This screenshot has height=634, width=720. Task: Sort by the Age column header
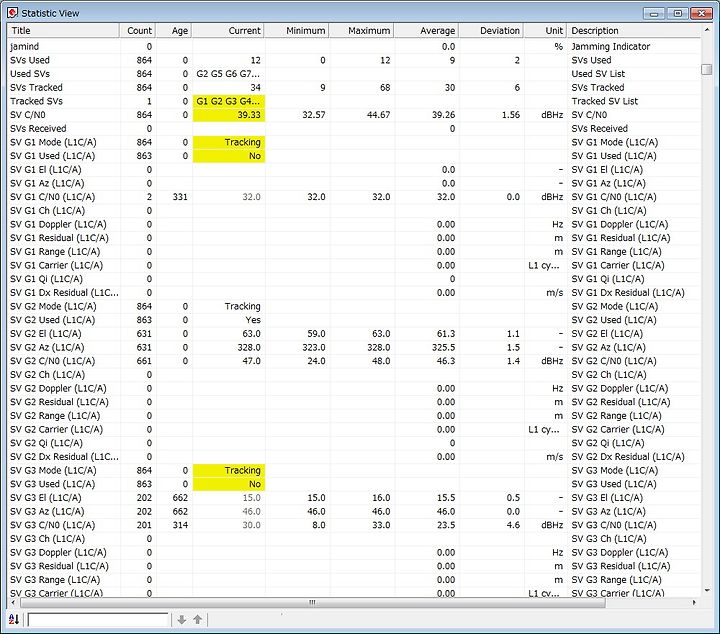click(x=174, y=31)
